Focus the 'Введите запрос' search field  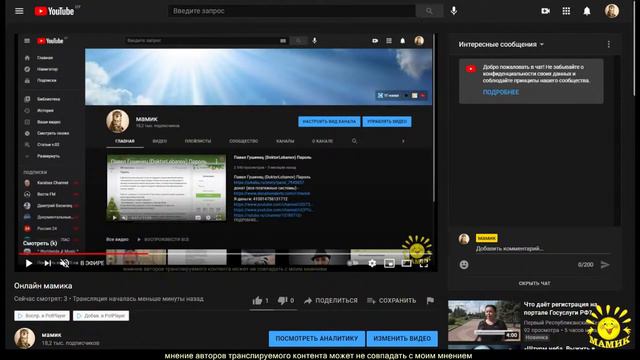291,11
